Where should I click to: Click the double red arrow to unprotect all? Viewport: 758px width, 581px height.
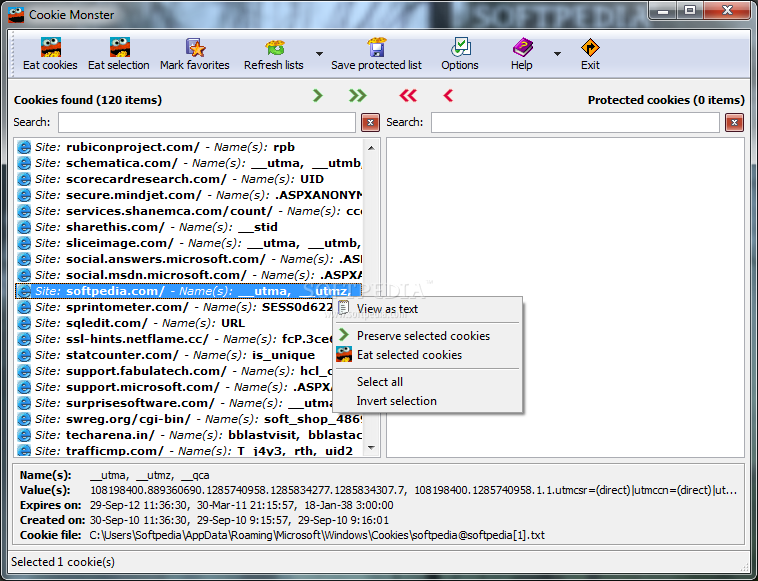[x=408, y=96]
